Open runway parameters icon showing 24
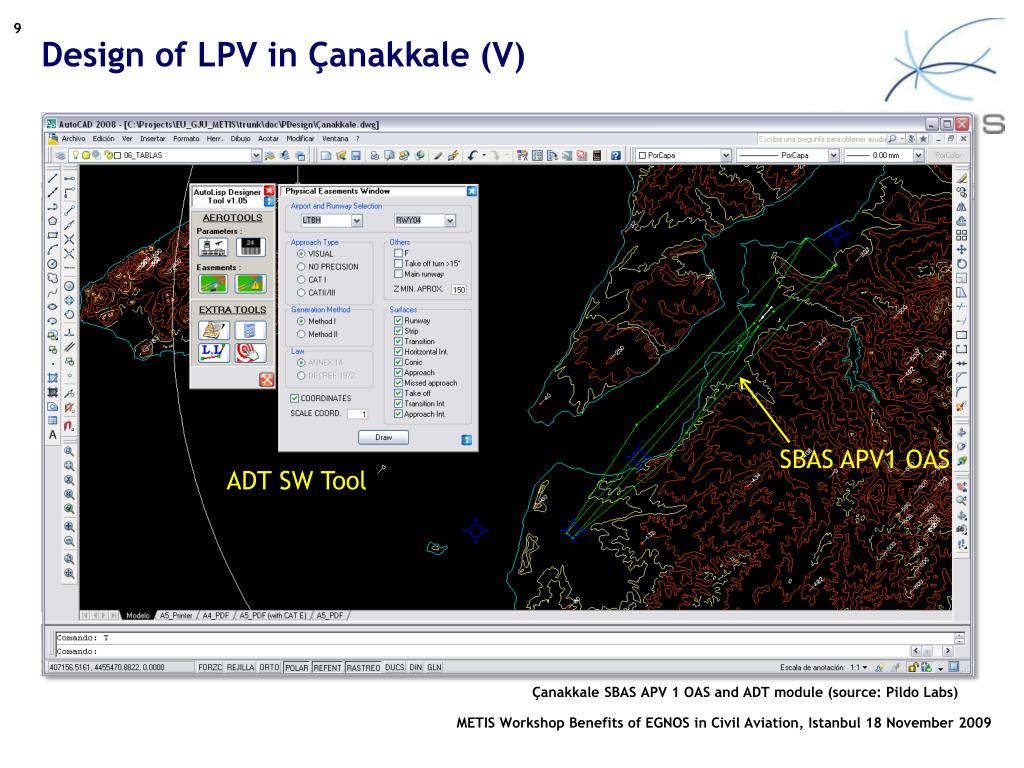Viewport: 1024px width, 768px height. point(251,247)
